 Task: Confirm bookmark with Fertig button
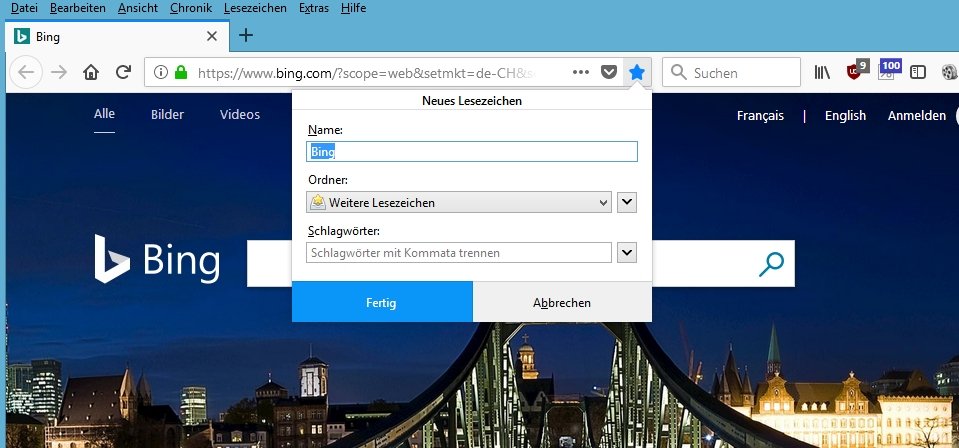(382, 302)
